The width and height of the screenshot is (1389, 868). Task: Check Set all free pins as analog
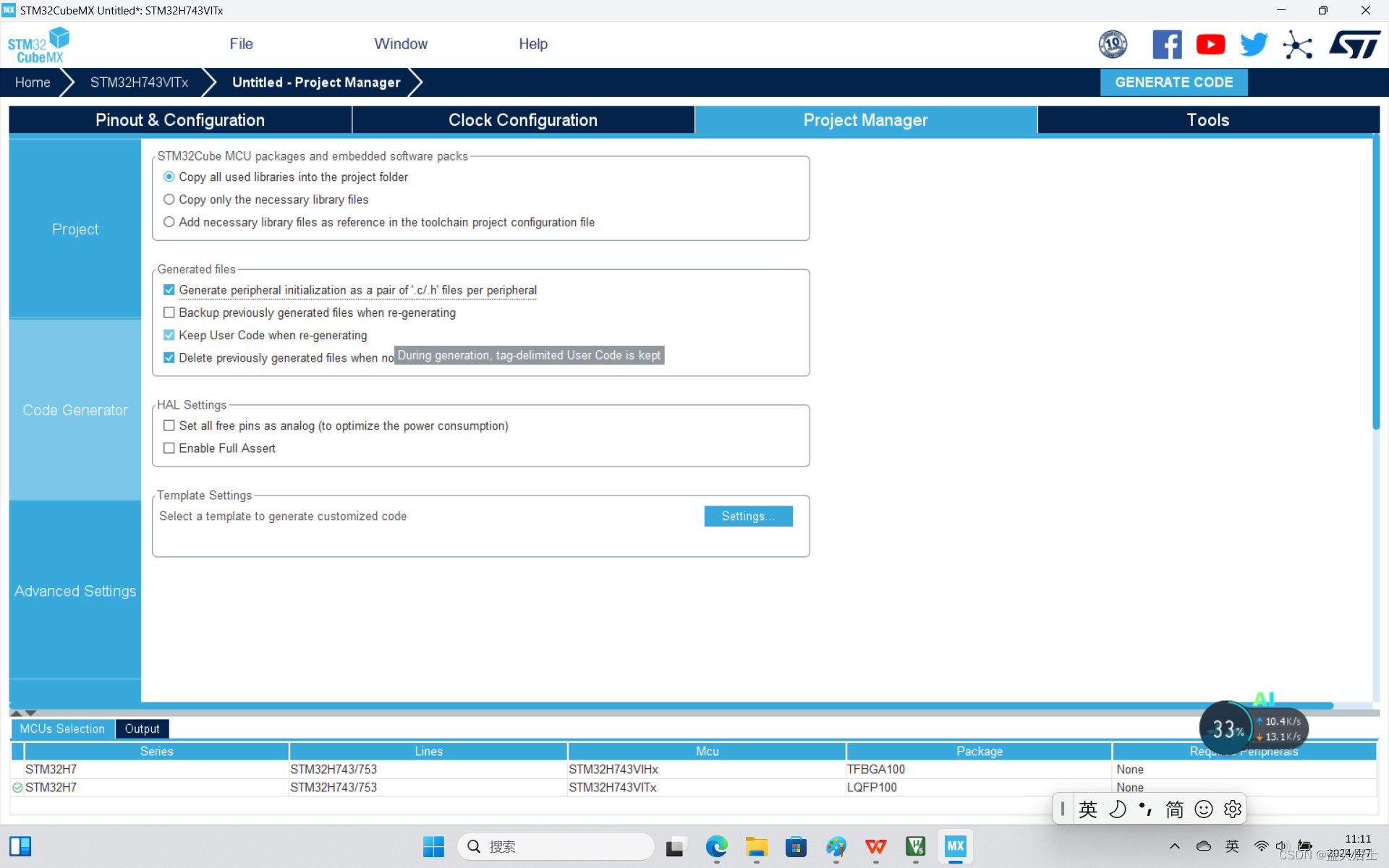(169, 426)
